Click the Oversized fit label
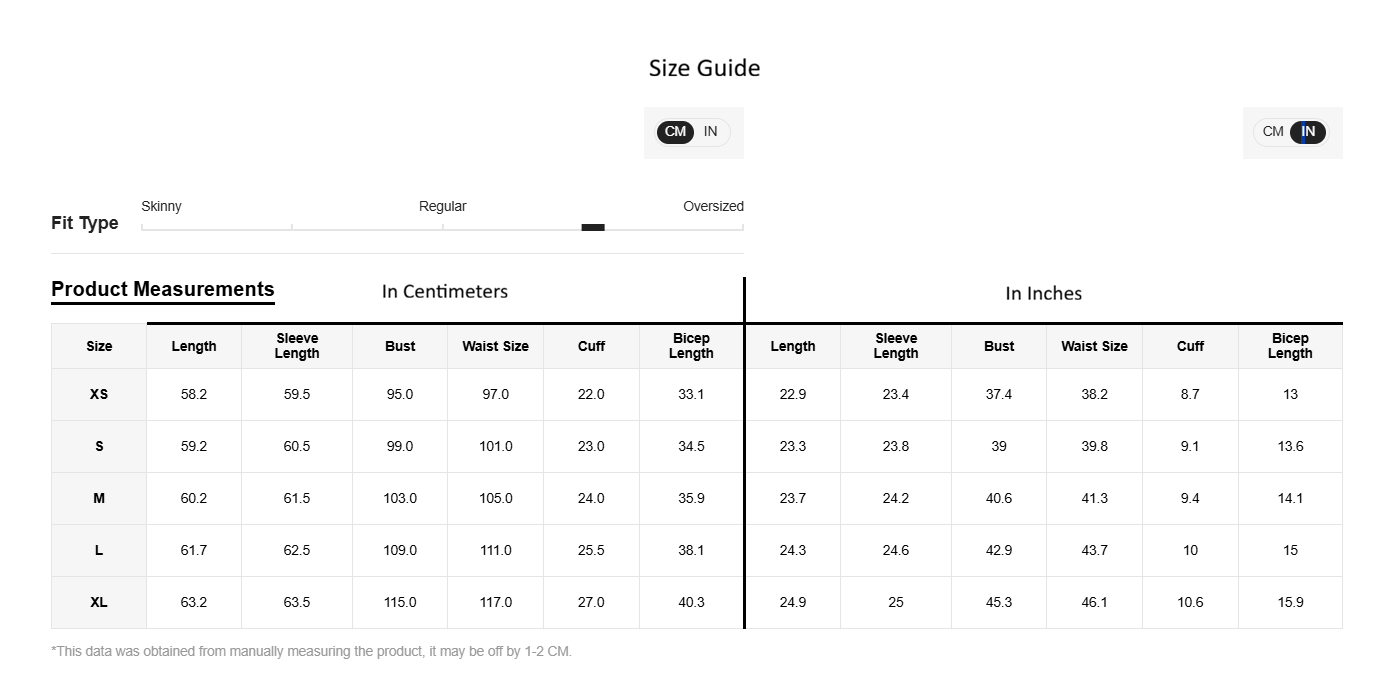The width and height of the screenshot is (1397, 700). point(713,206)
